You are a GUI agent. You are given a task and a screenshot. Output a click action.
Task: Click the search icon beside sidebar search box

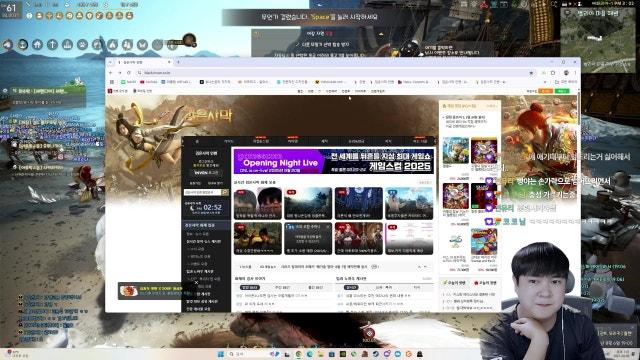coord(225,192)
